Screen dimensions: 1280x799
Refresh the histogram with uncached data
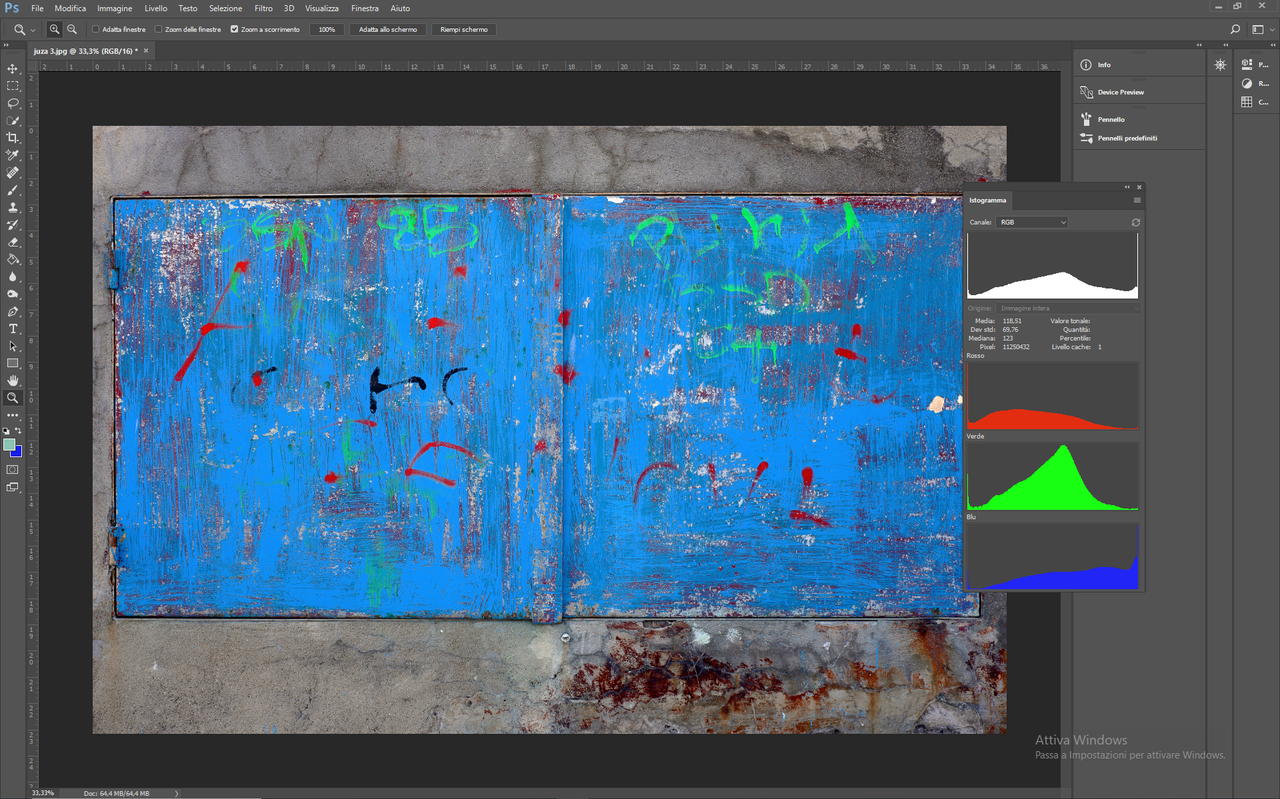point(1136,222)
